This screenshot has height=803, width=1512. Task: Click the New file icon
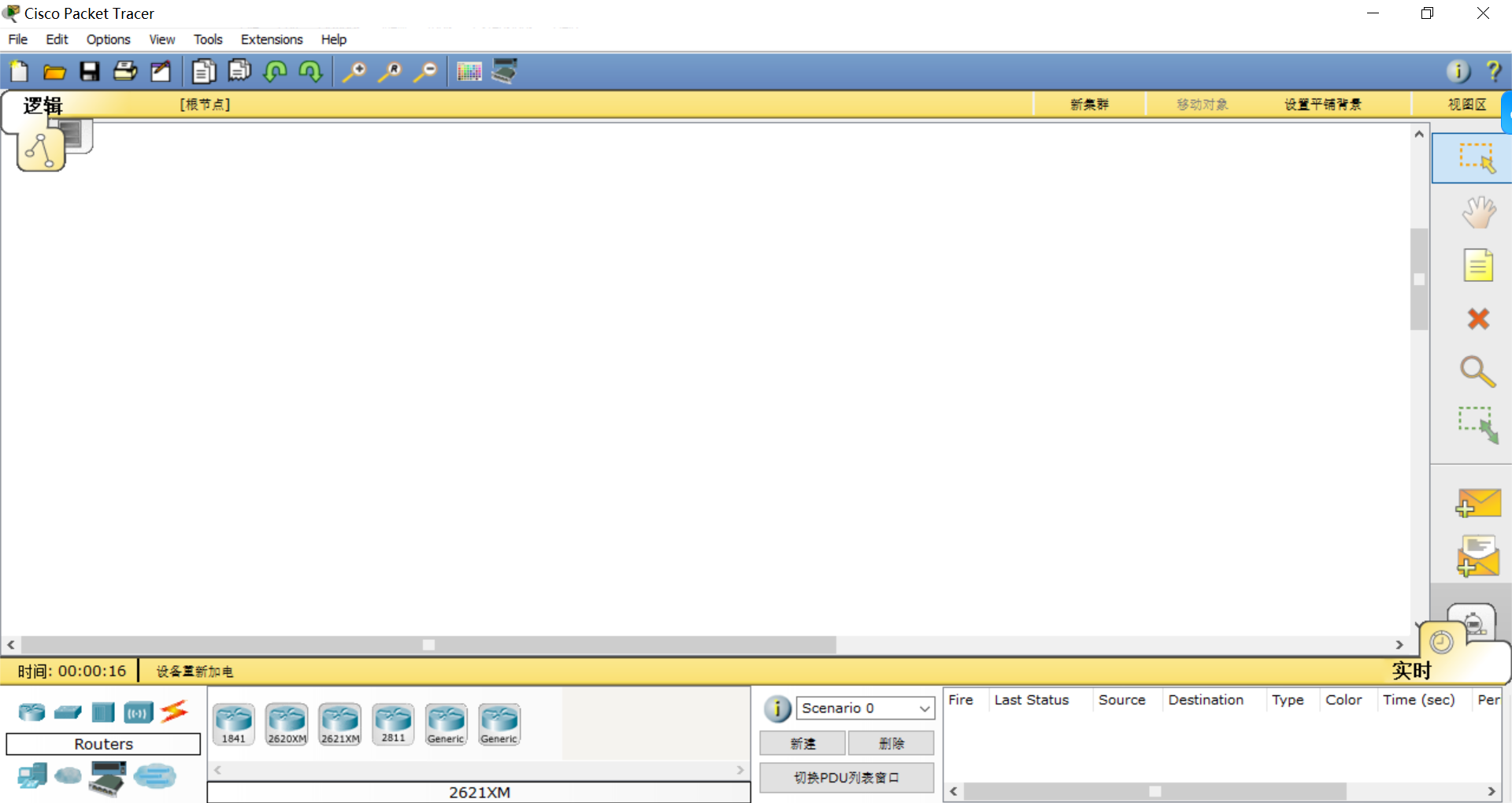click(19, 72)
